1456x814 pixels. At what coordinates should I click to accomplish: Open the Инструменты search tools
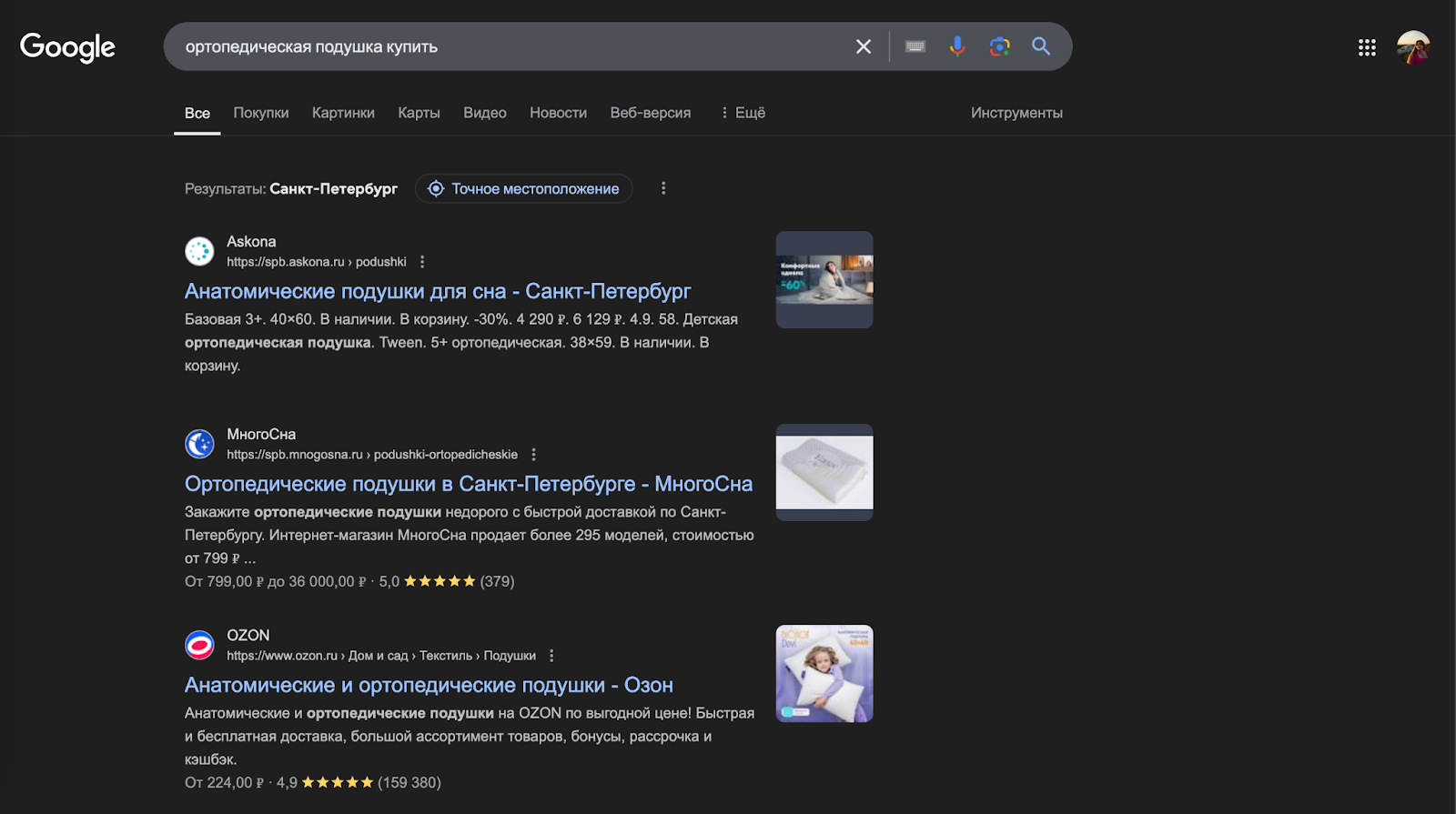point(1016,113)
